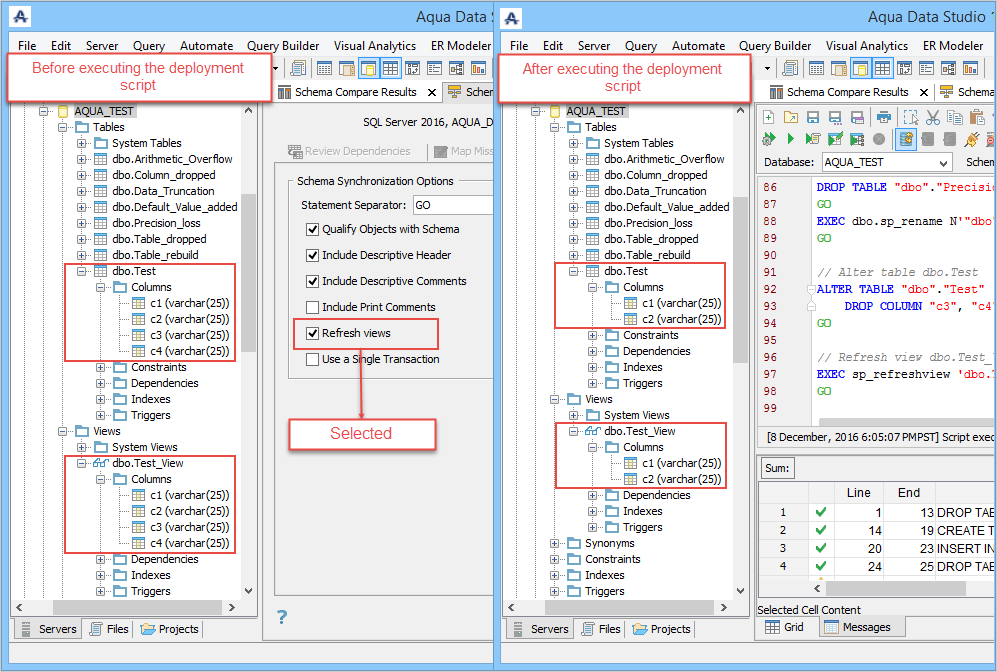997x672 pixels.
Task: Open the Database AQUA_TEST dropdown
Action: coord(943,162)
